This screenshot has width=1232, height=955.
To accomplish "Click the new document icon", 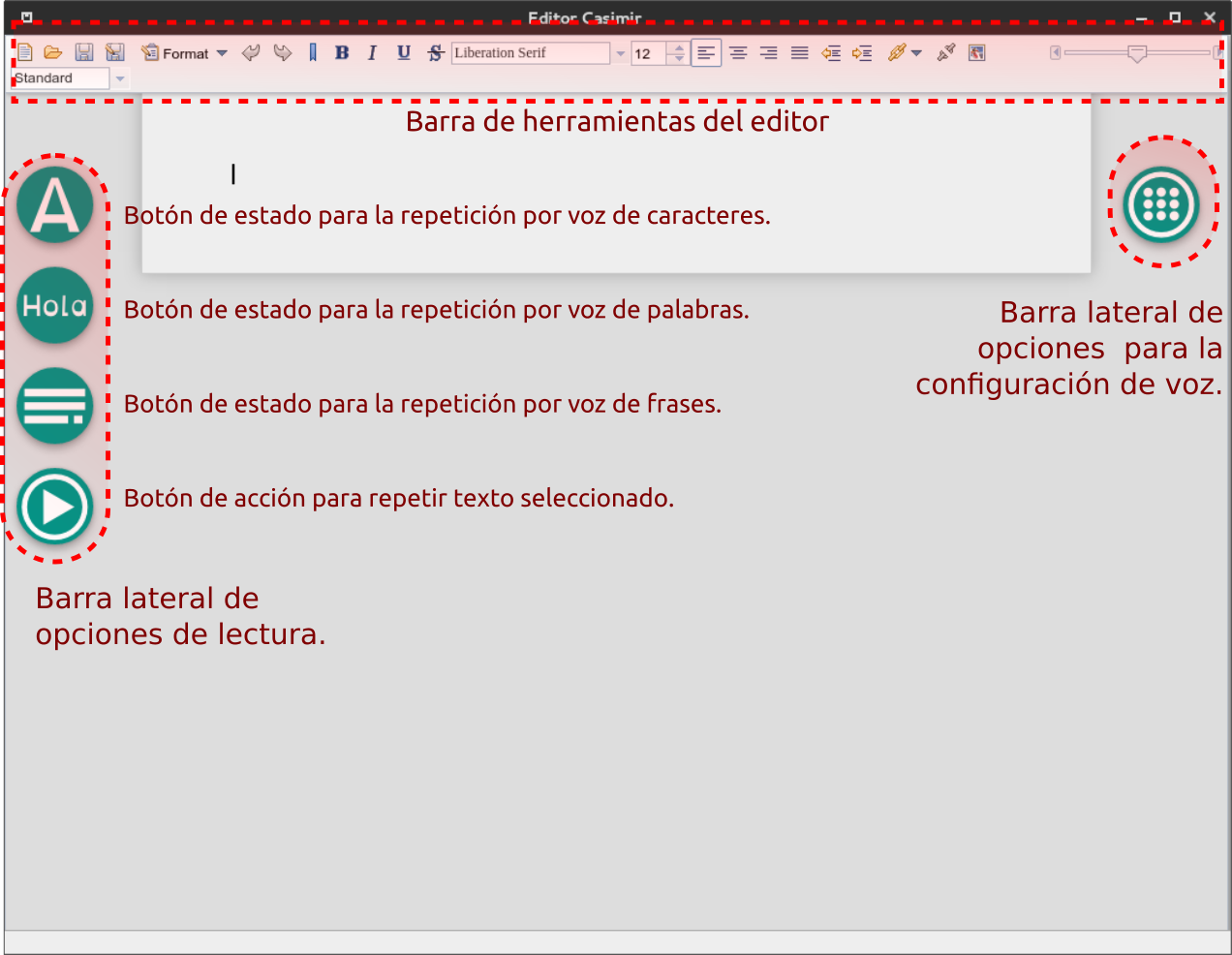I will coord(25,53).
